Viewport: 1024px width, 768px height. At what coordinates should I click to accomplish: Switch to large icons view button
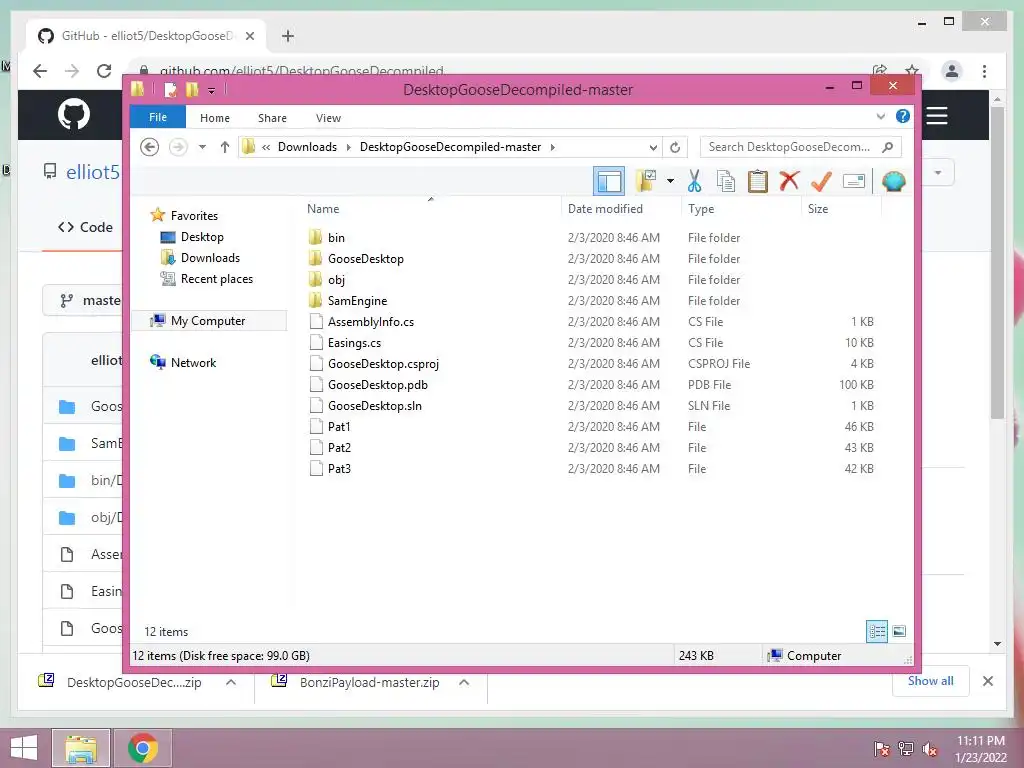click(899, 631)
